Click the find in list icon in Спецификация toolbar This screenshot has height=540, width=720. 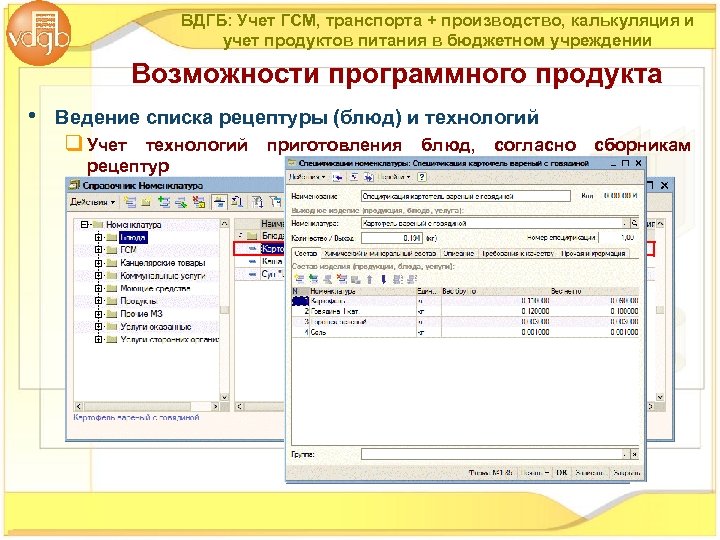click(338, 177)
